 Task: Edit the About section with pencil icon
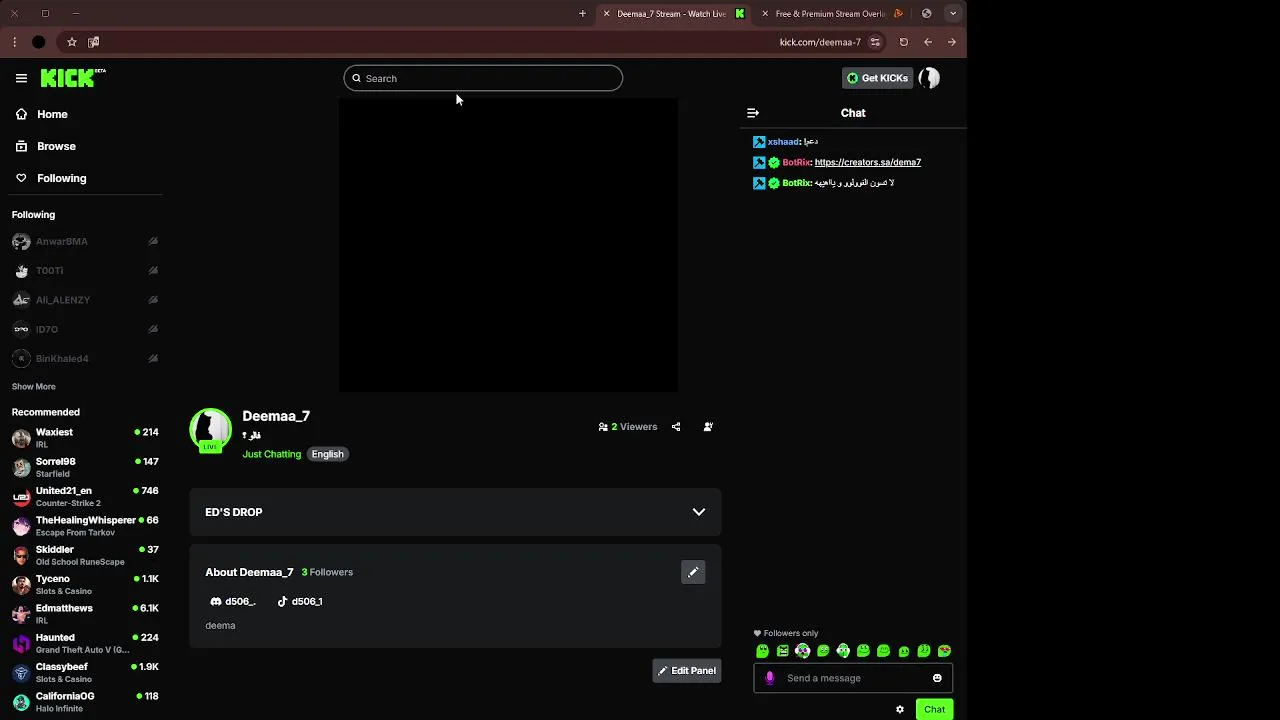click(693, 572)
